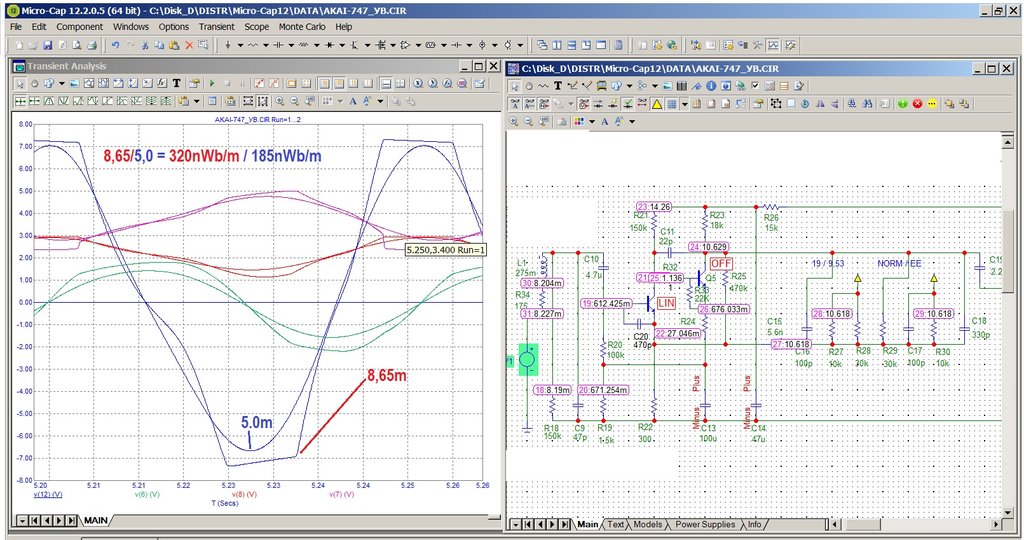Click the binoculars Find icon in schematic toolbar
Viewport: 1024px width, 540px height.
868,104
